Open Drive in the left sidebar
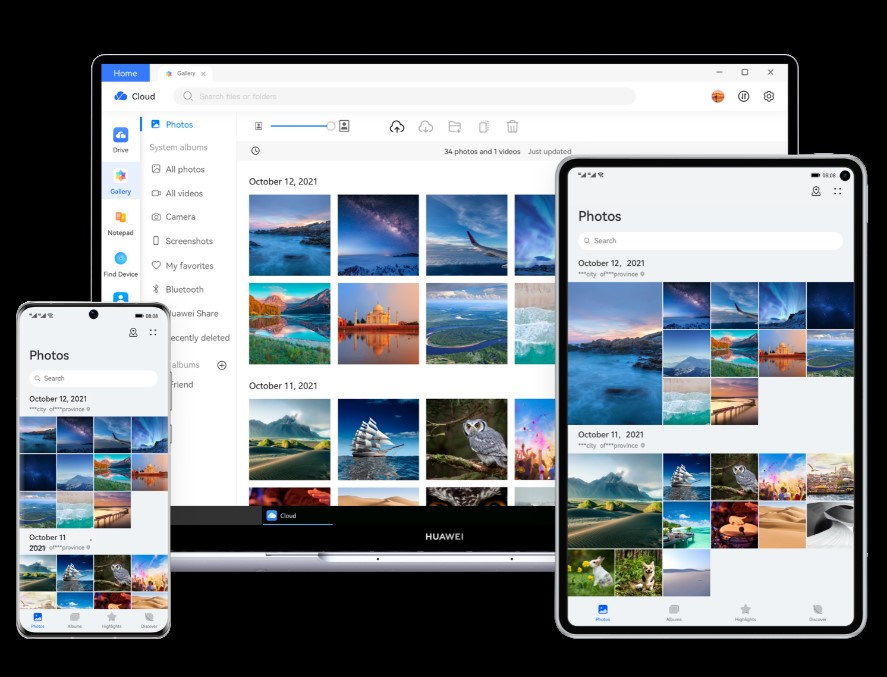The width and height of the screenshot is (887, 677). click(120, 139)
